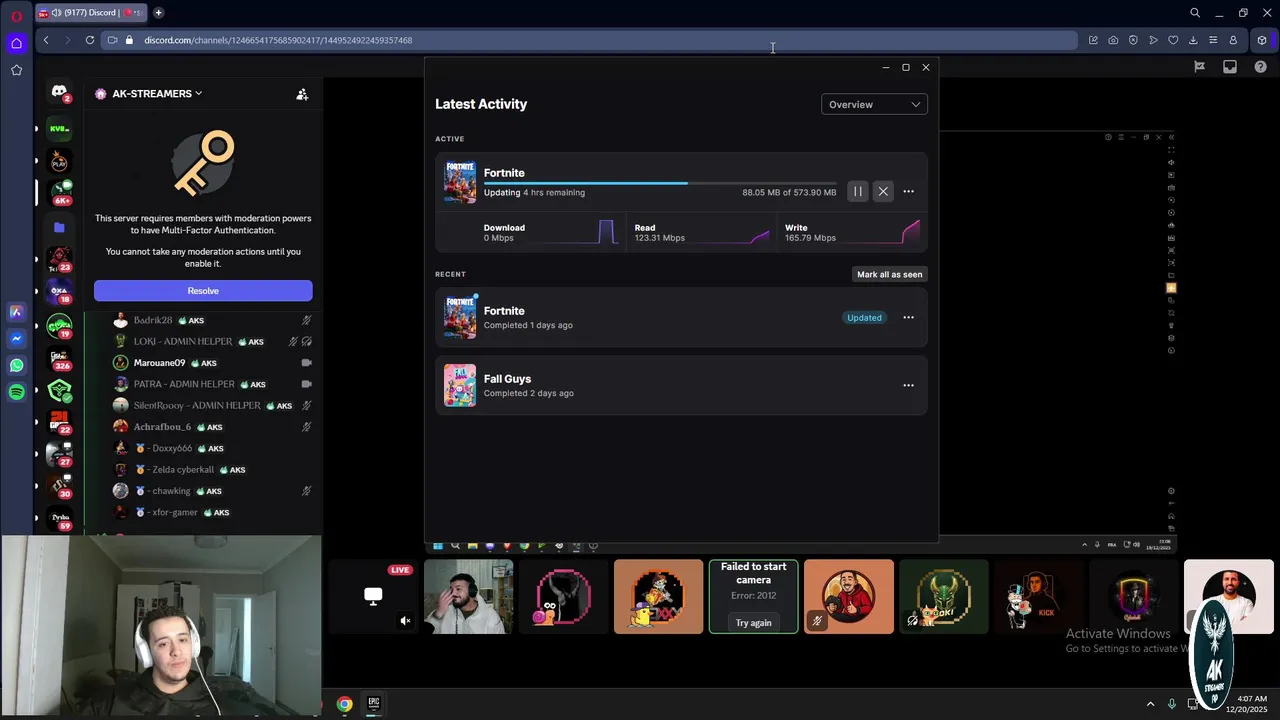
Task: Open Discord direct messages home icon
Action: click(x=59, y=92)
